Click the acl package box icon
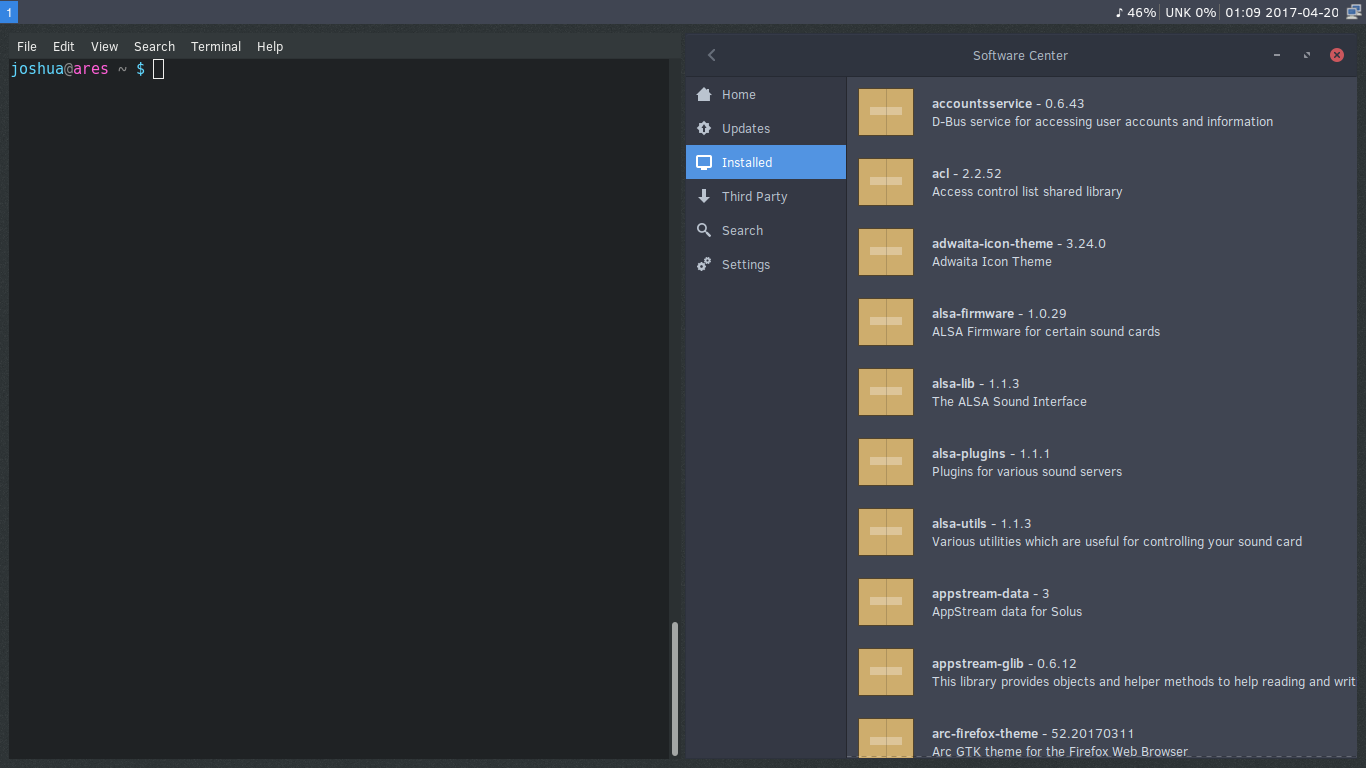Screen dimensions: 1366x768 [x=886, y=182]
